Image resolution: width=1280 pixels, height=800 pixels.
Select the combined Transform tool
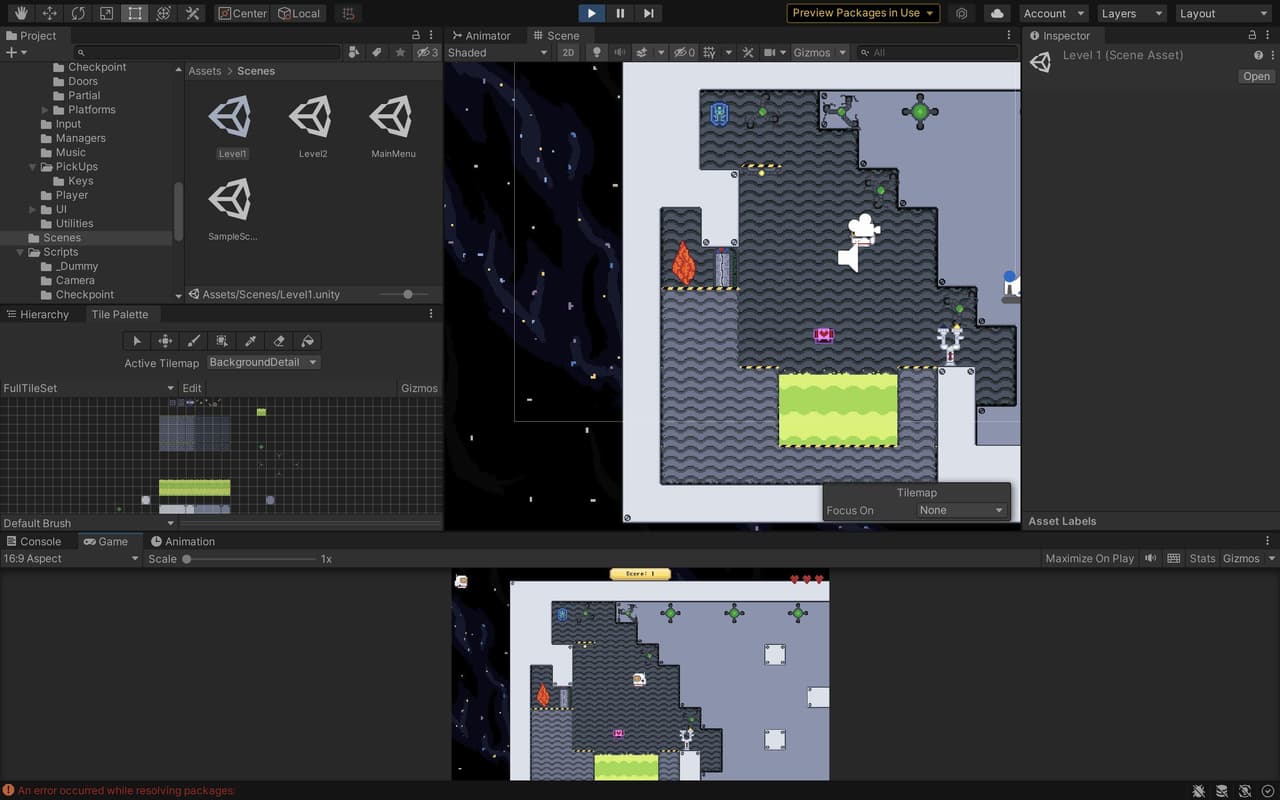164,13
